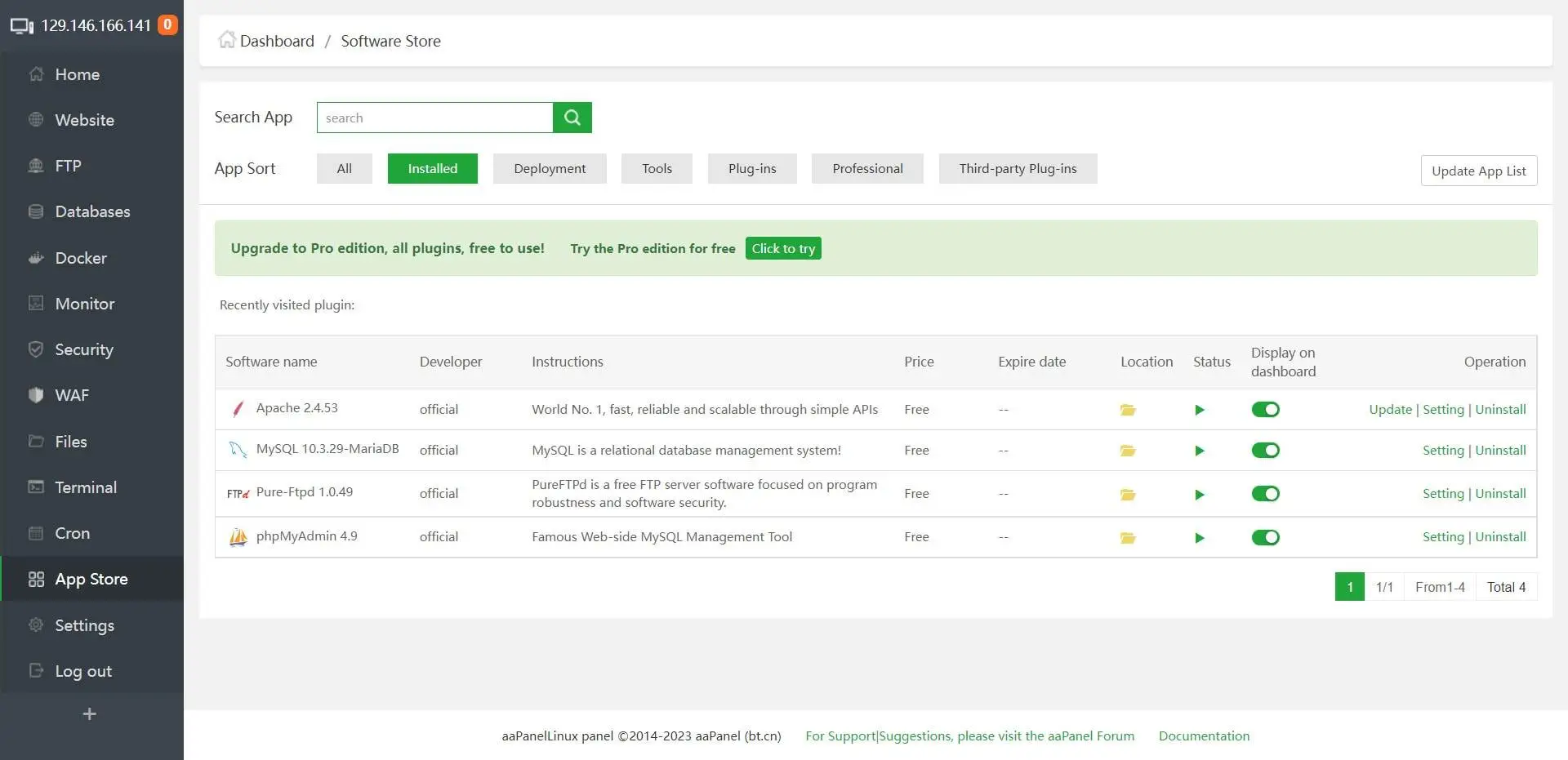Click into the Search App field

[x=434, y=118]
